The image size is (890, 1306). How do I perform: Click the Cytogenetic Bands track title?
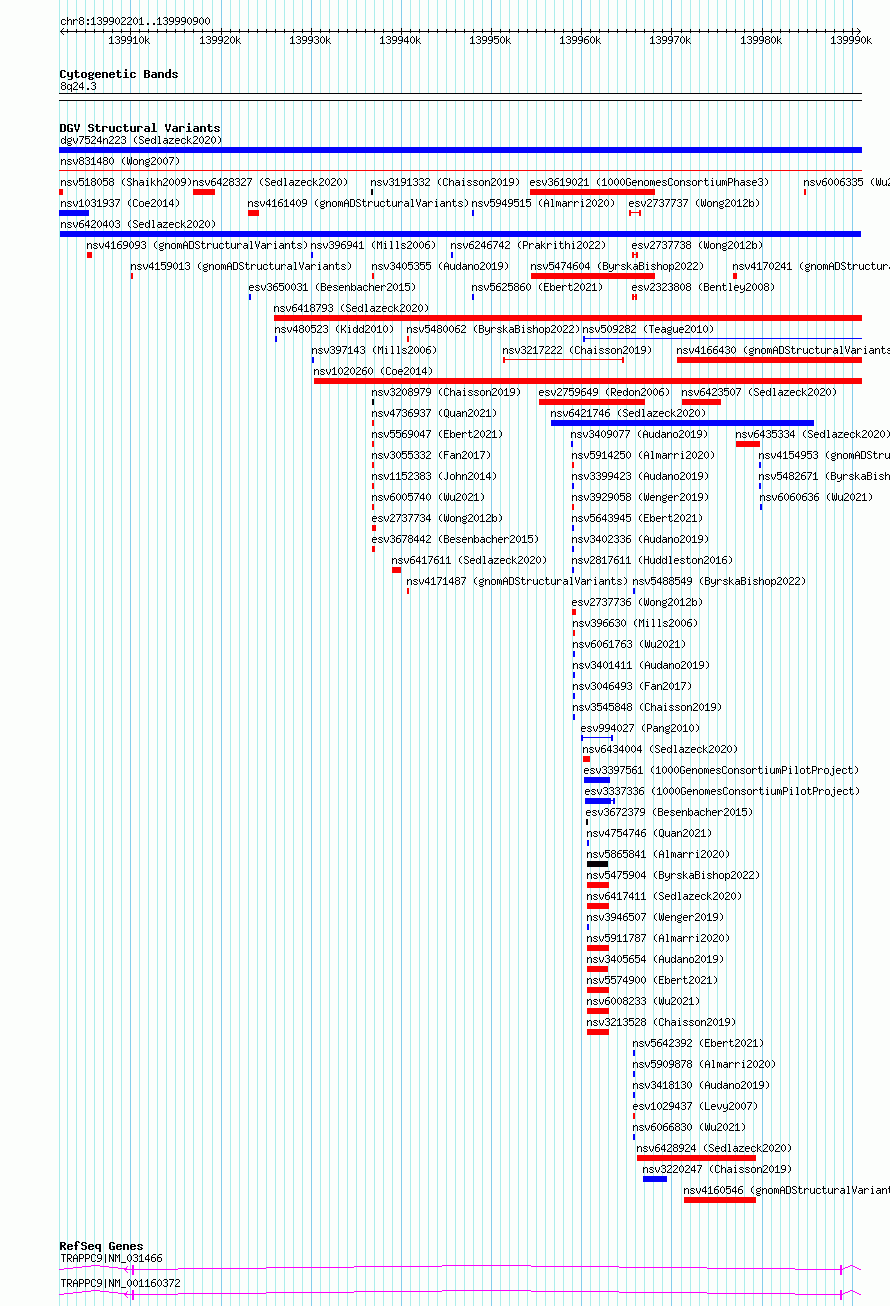119,74
